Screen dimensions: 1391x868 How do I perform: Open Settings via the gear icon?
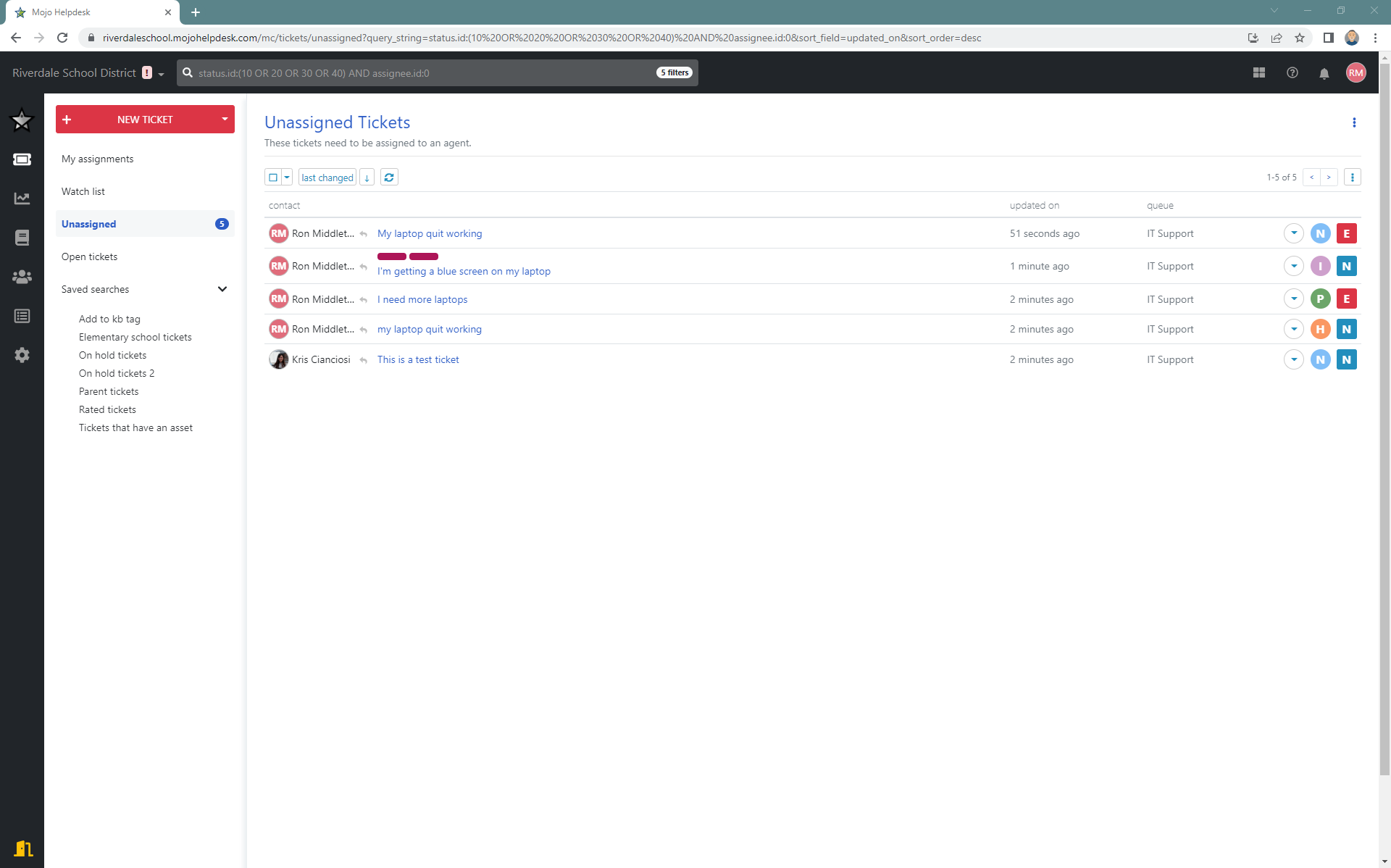click(x=22, y=354)
